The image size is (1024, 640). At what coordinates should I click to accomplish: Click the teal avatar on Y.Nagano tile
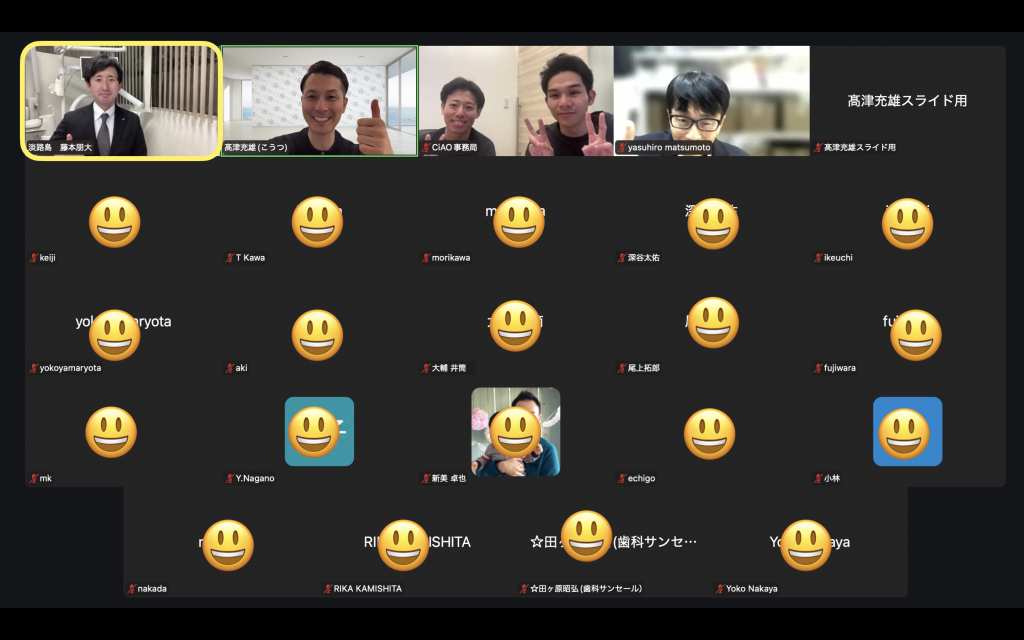[319, 431]
